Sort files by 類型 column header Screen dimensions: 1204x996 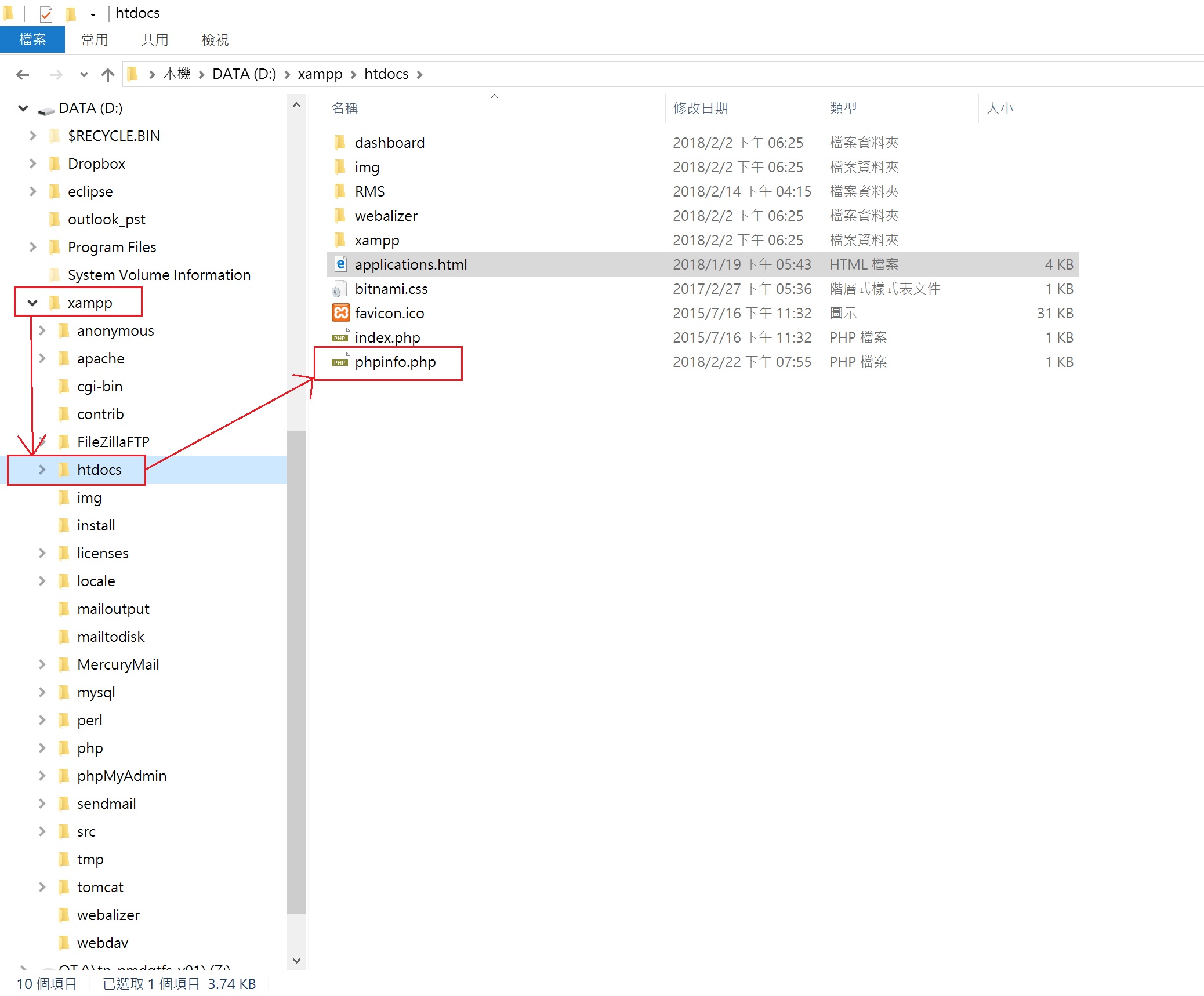pos(843,108)
